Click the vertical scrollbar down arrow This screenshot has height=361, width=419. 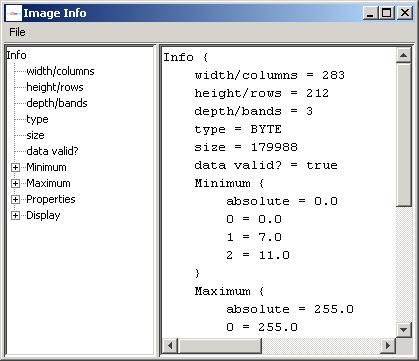(404, 330)
